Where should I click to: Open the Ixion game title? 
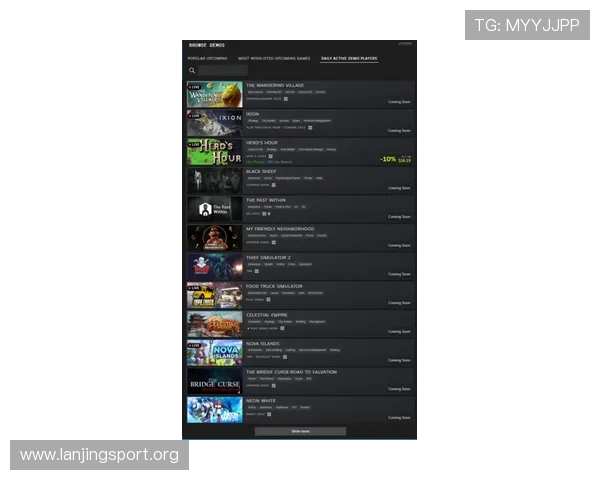coord(253,114)
